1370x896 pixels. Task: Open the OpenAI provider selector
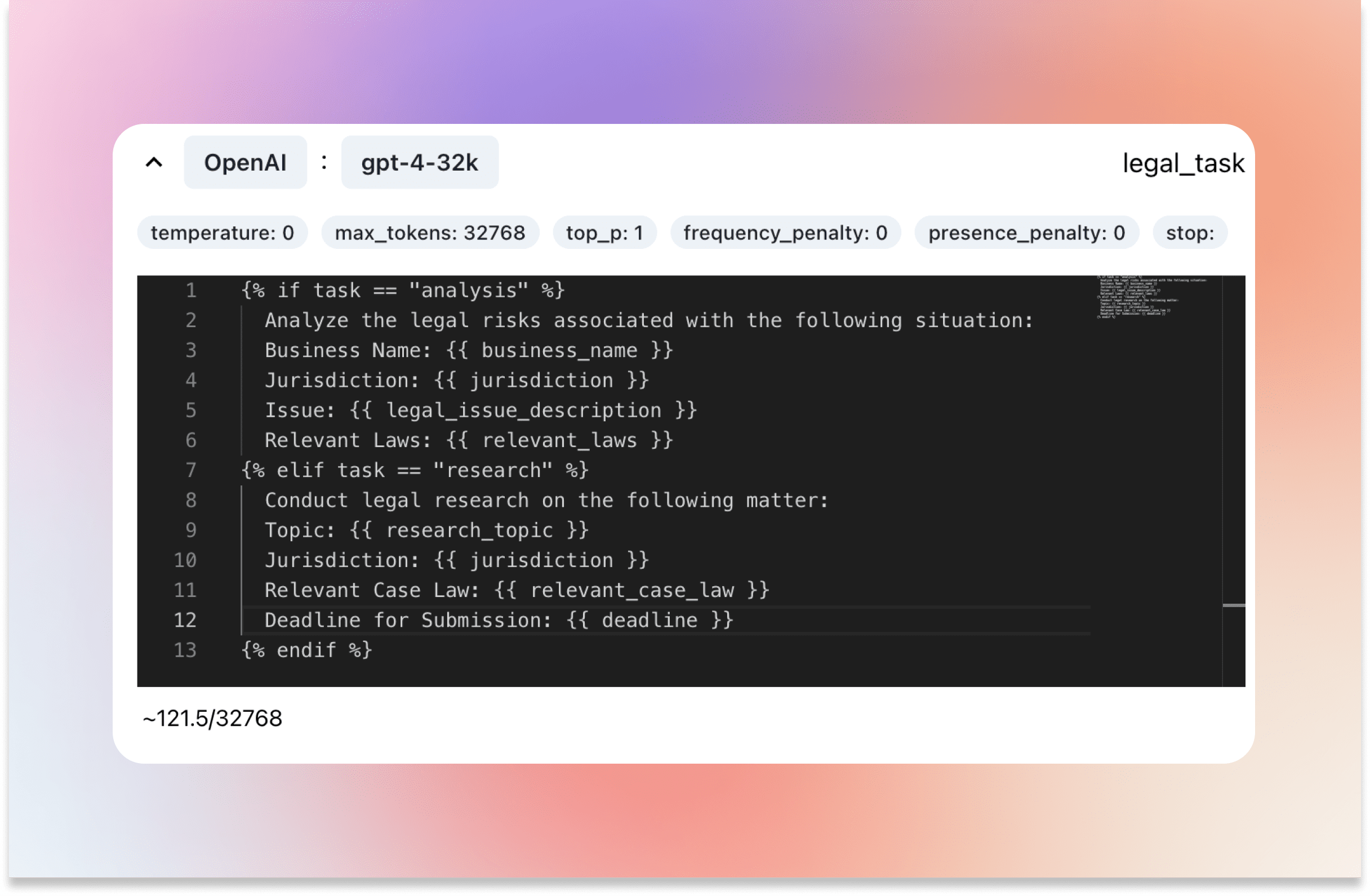[245, 162]
